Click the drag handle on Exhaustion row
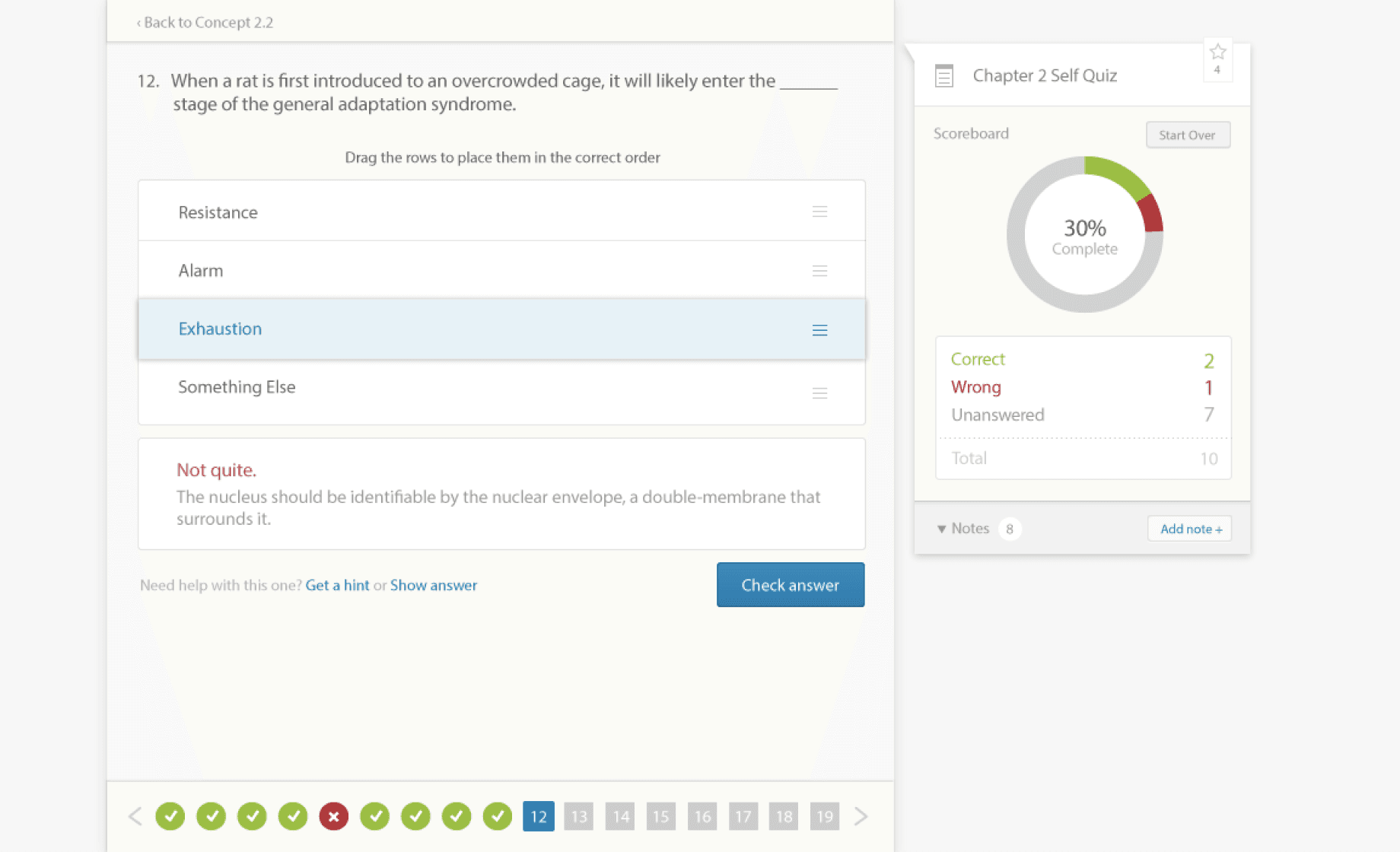The width and height of the screenshot is (1400, 852). (819, 330)
